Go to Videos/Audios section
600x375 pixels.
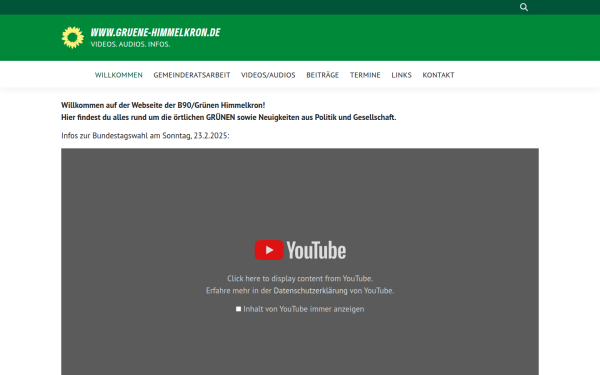[x=268, y=75]
